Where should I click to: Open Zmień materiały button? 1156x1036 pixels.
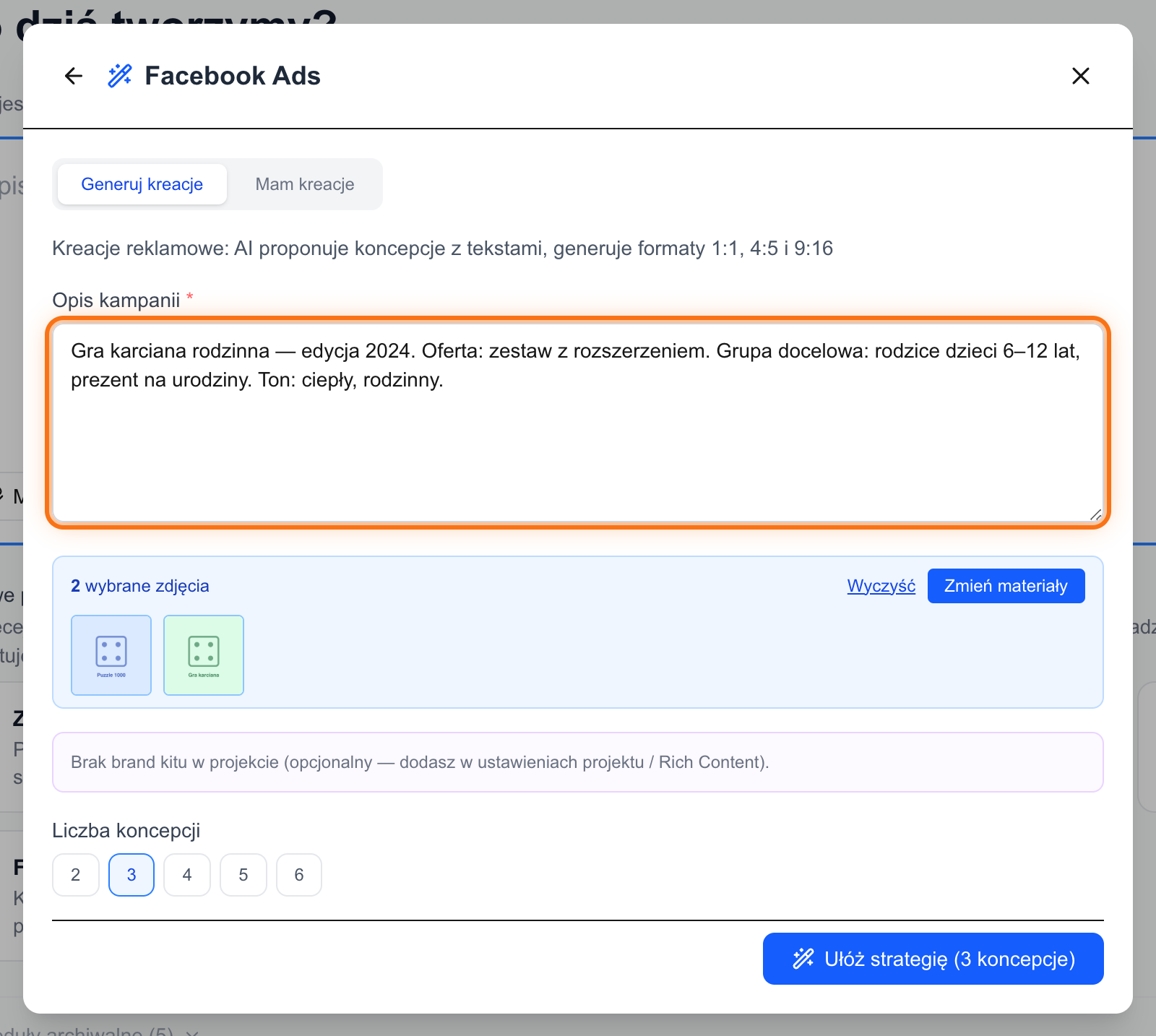click(1006, 586)
